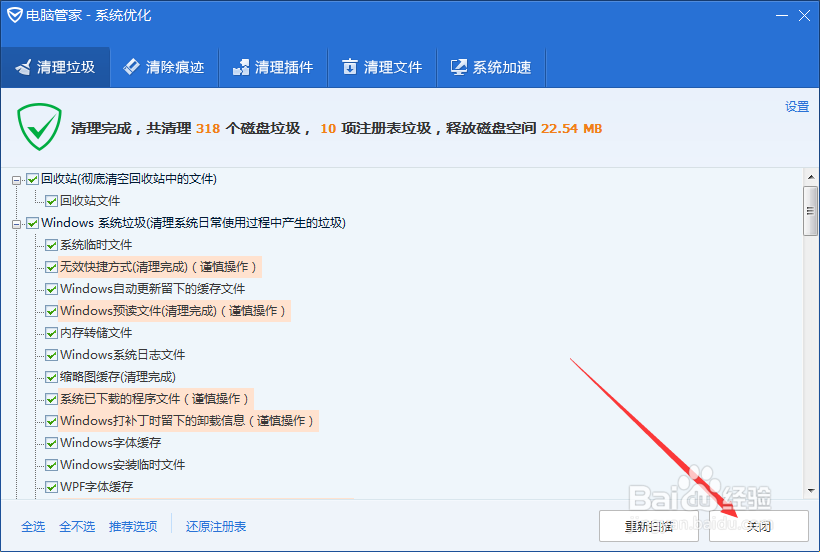Click the plugin blocks icon on 清理插件 tab
This screenshot has width=820, height=552.
(x=241, y=67)
